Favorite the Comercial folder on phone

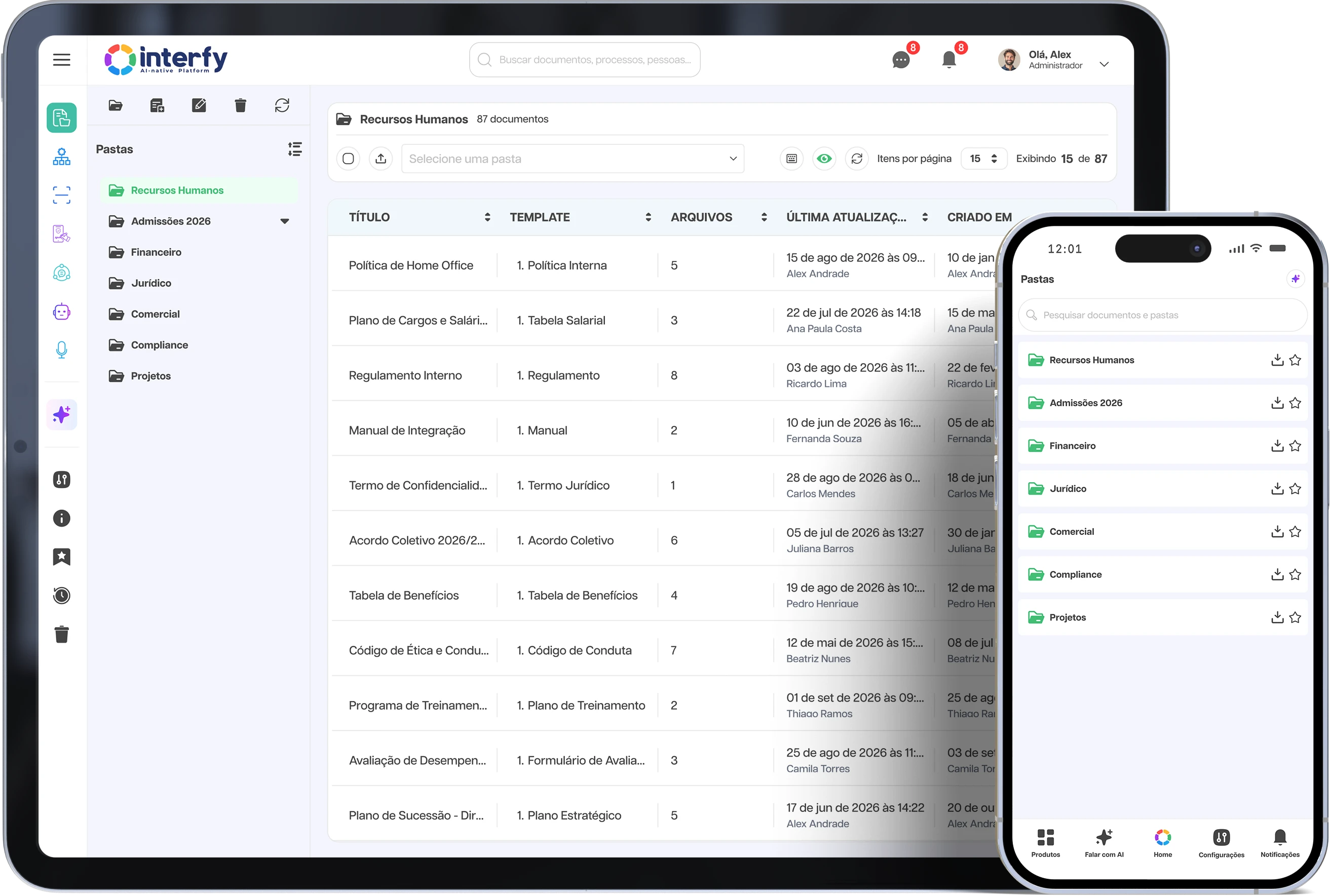click(1295, 531)
